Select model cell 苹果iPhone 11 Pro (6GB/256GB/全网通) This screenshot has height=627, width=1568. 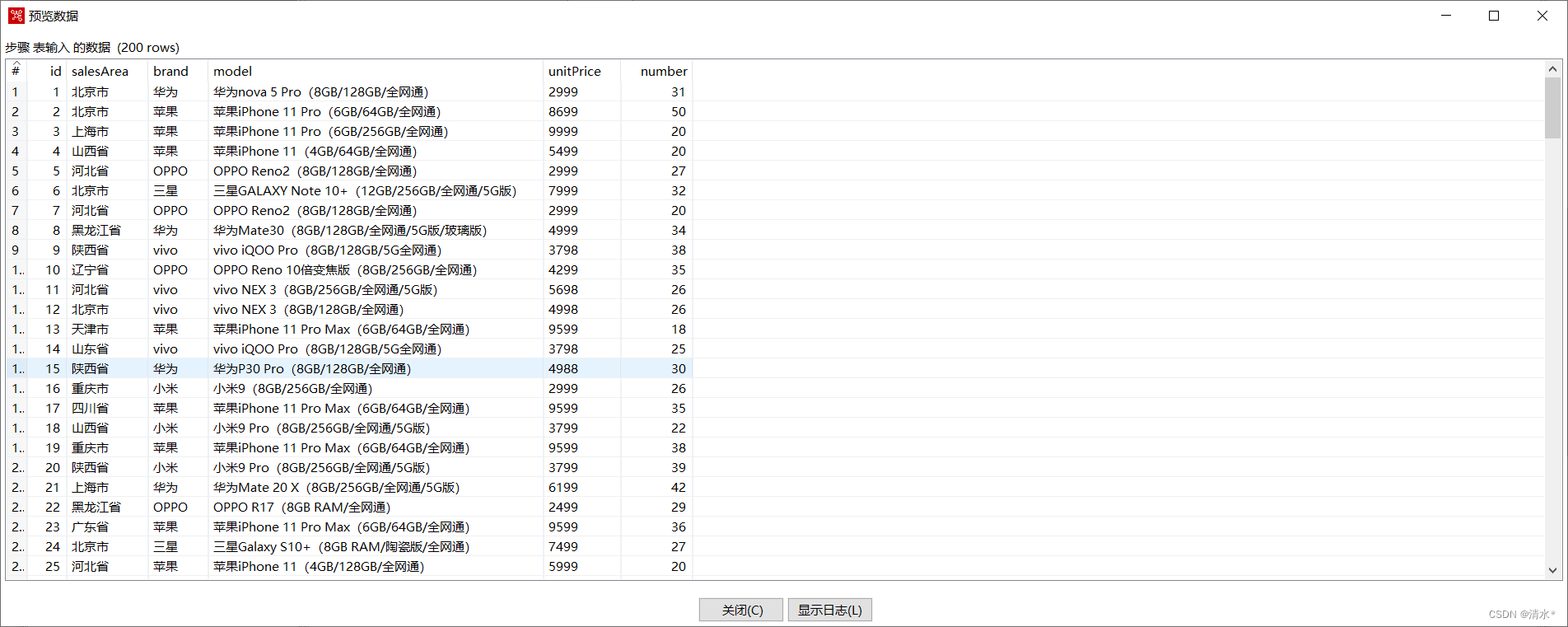point(330,131)
